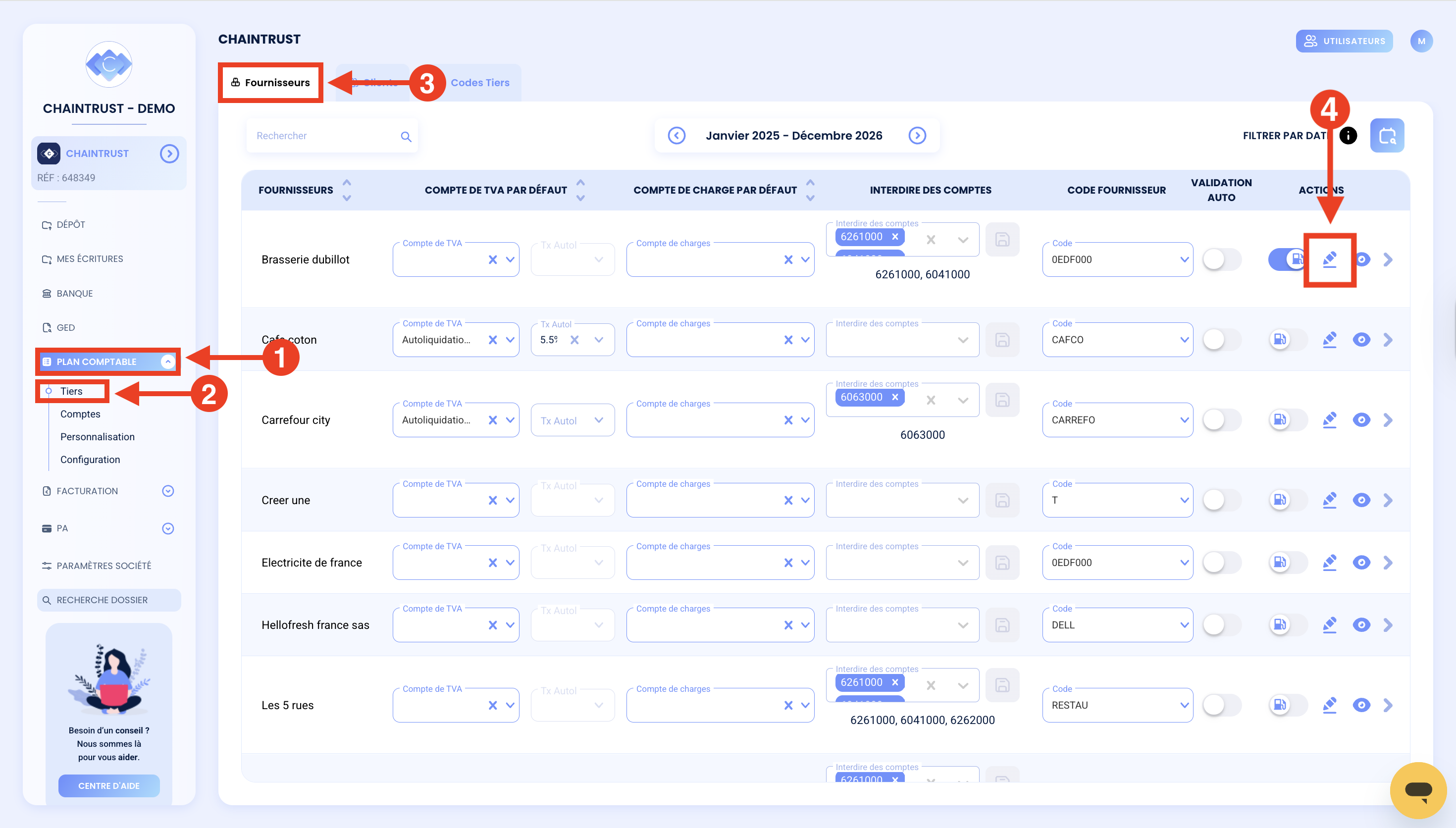Viewport: 1456px width, 828px height.
Task: Click the filter by date info icon
Action: click(1348, 135)
